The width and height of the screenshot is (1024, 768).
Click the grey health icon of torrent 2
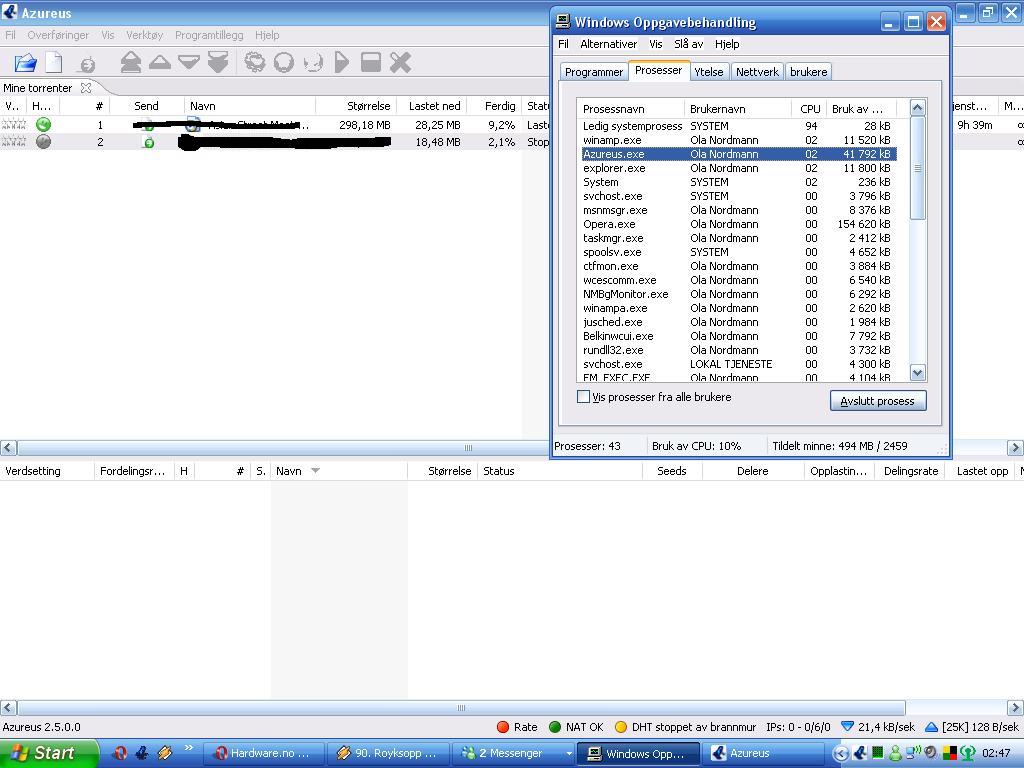coord(43,141)
